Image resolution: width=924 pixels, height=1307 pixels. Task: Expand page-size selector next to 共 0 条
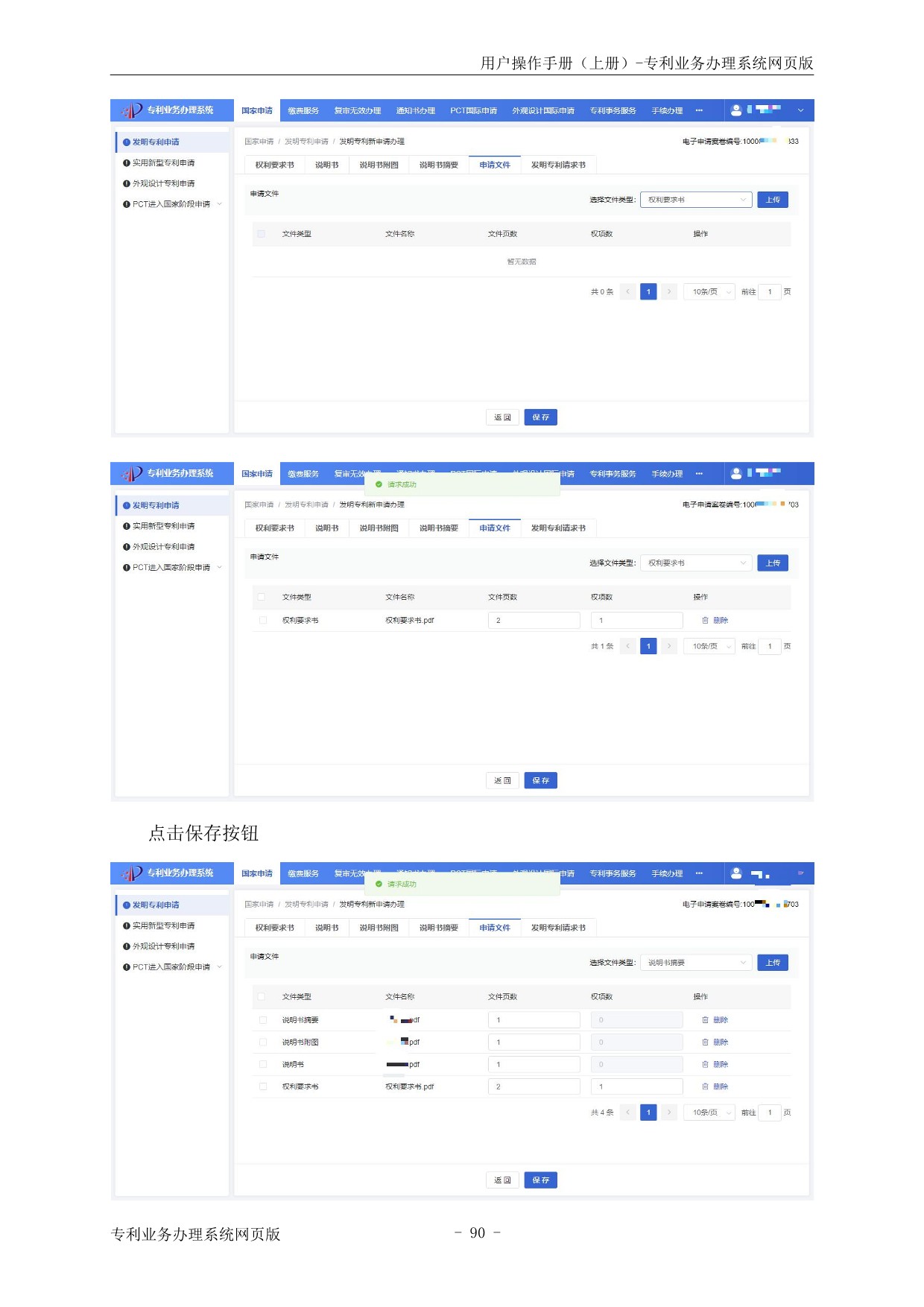(709, 292)
